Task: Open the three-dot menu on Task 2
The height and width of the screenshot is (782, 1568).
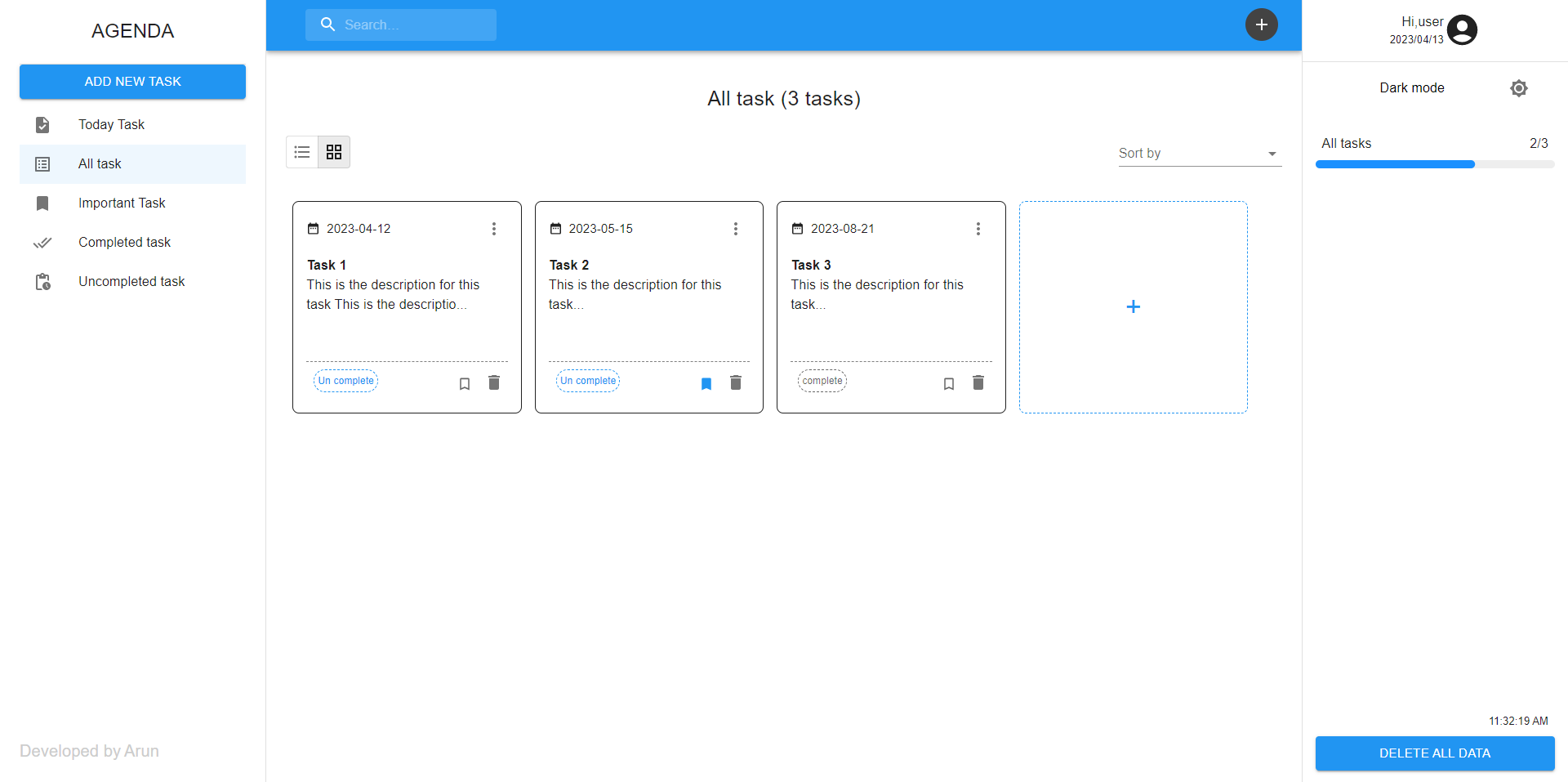Action: (736, 229)
